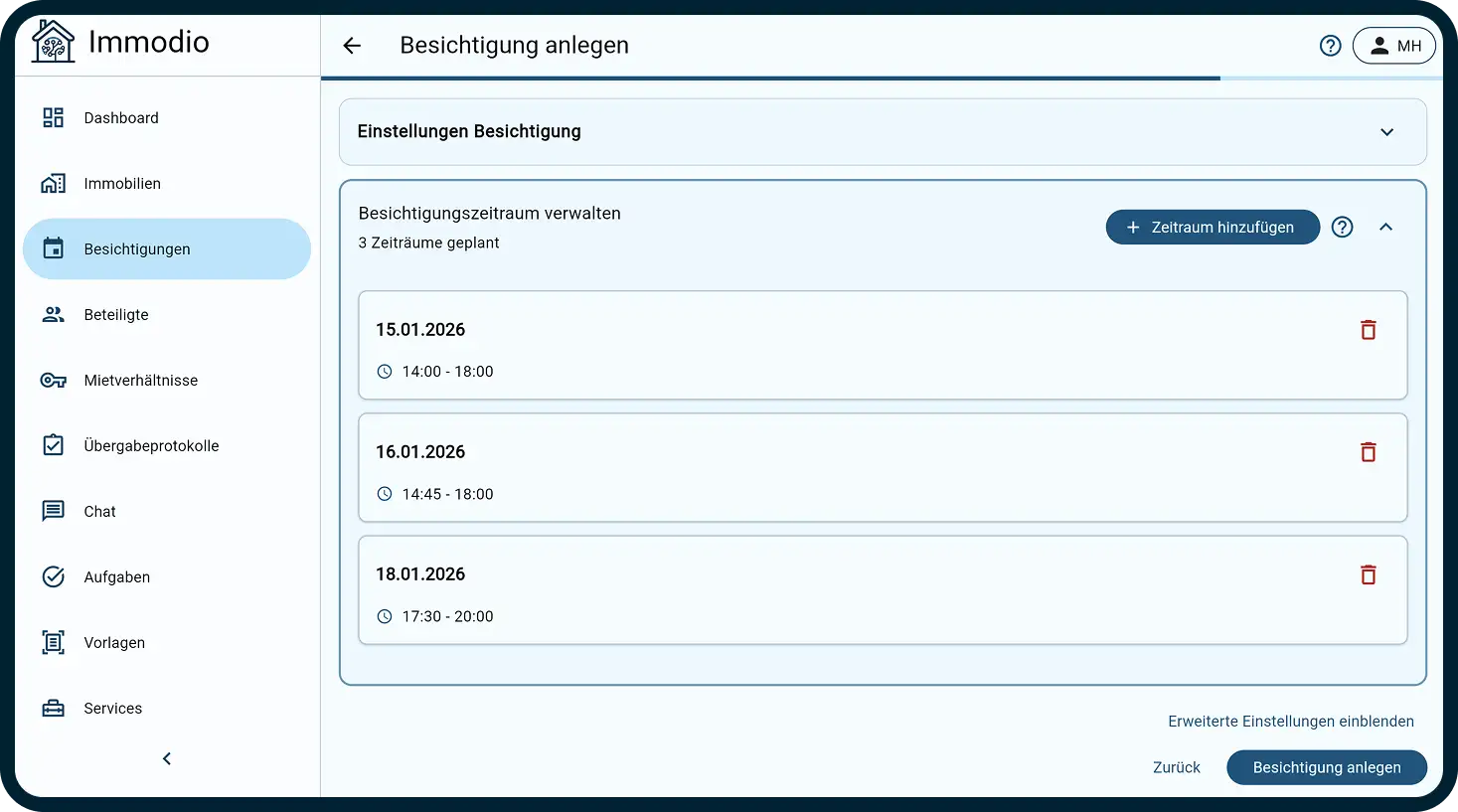Submit with Besichtigung anlegen button
1458x812 pixels.
point(1327,768)
